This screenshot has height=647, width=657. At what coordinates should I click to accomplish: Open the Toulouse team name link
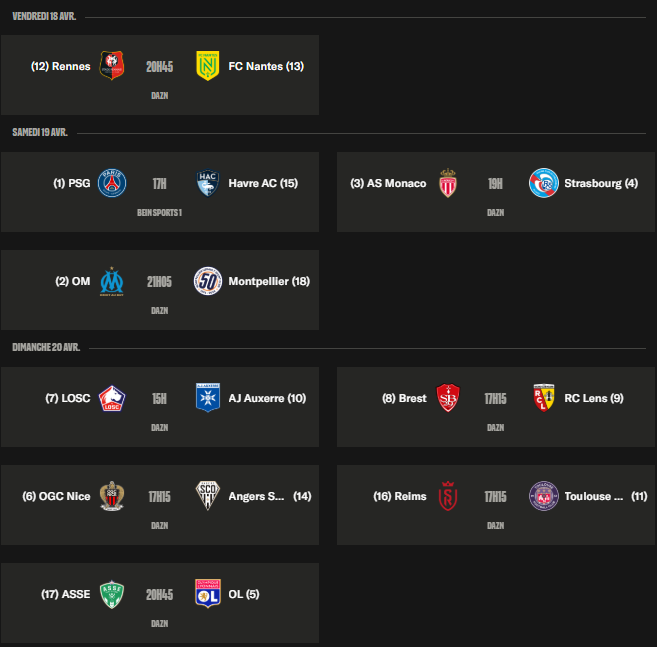click(594, 496)
